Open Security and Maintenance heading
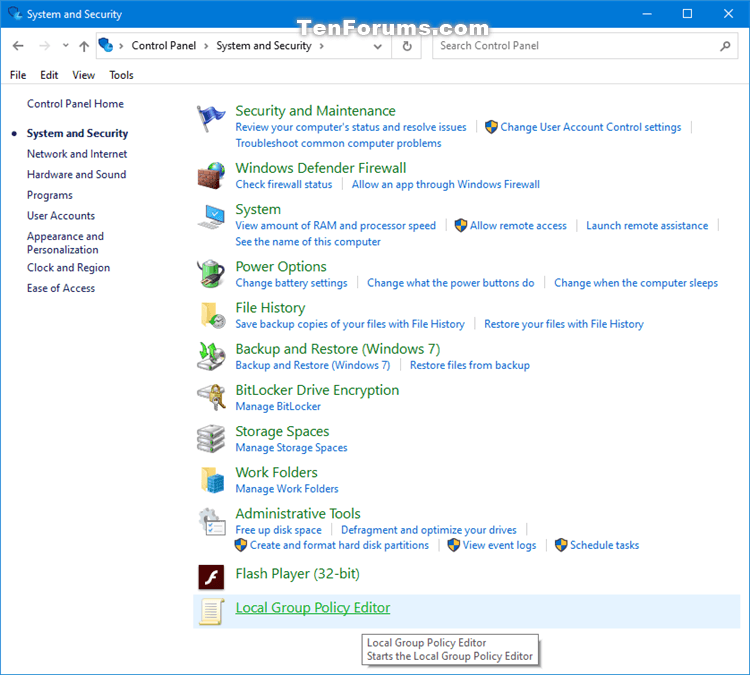Image resolution: width=750 pixels, height=675 pixels. pyautogui.click(x=315, y=111)
